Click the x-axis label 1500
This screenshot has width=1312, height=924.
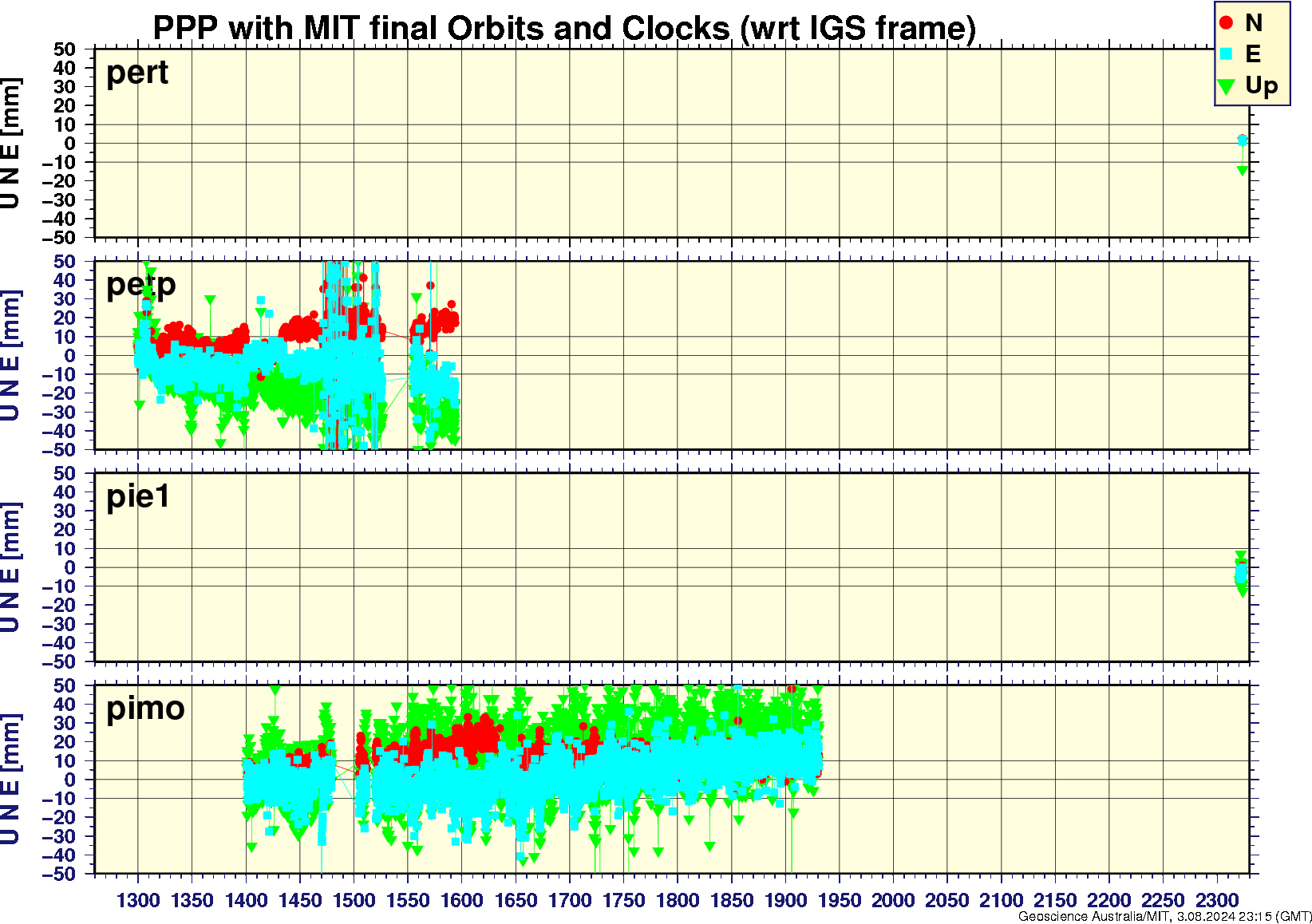point(354,901)
